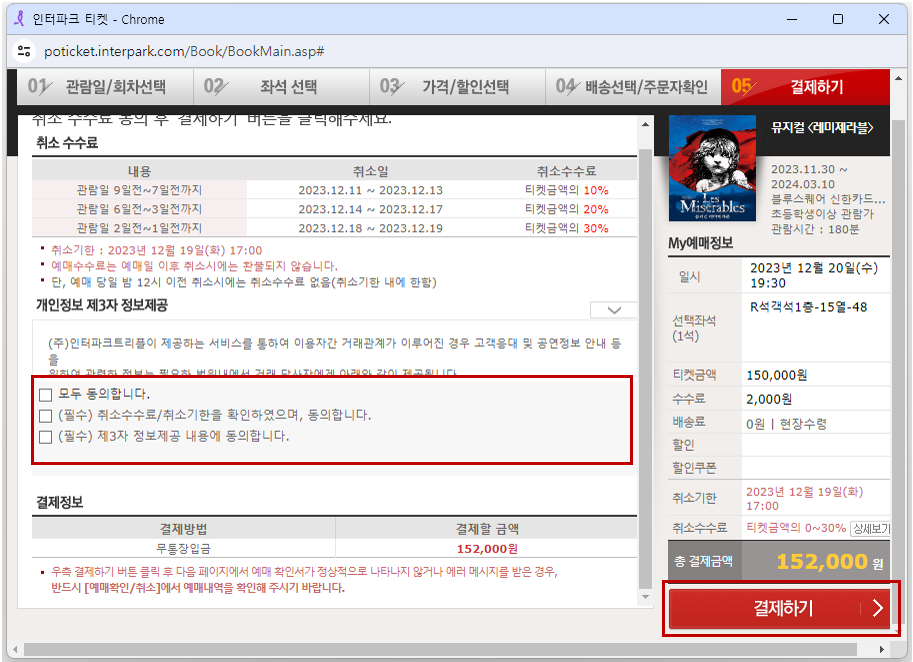This screenshot has width=913, height=662.
Task: Enable the 취소수수료/취소기한 consent checkbox
Action: (47, 416)
